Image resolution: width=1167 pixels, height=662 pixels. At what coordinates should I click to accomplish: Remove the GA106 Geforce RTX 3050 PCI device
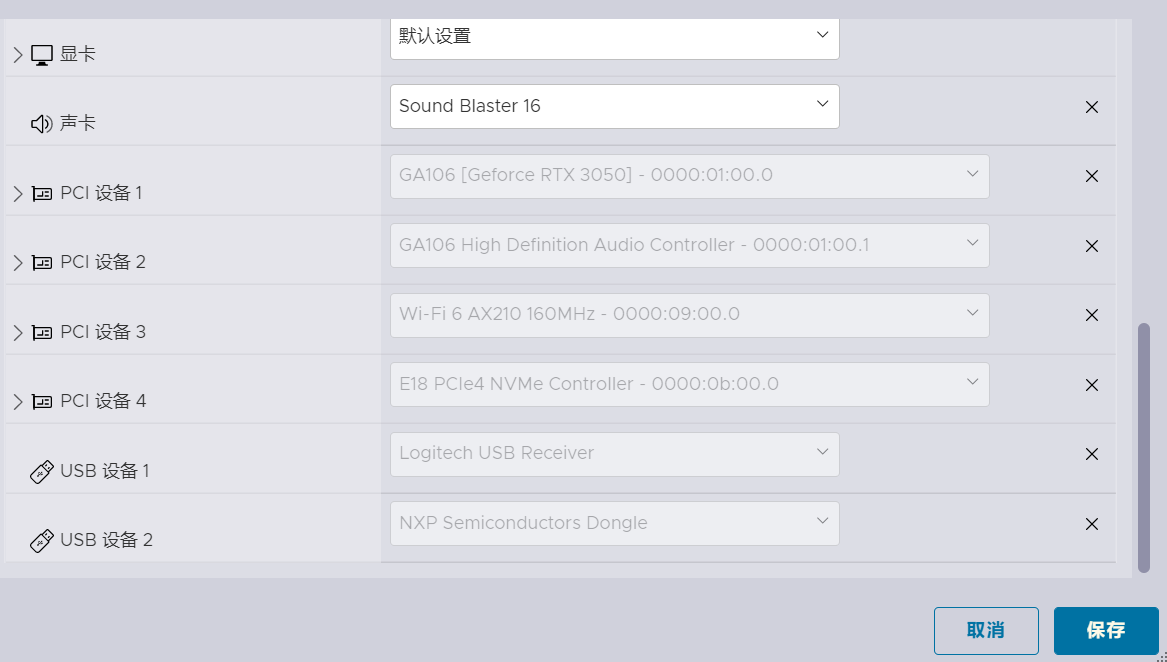[1092, 176]
